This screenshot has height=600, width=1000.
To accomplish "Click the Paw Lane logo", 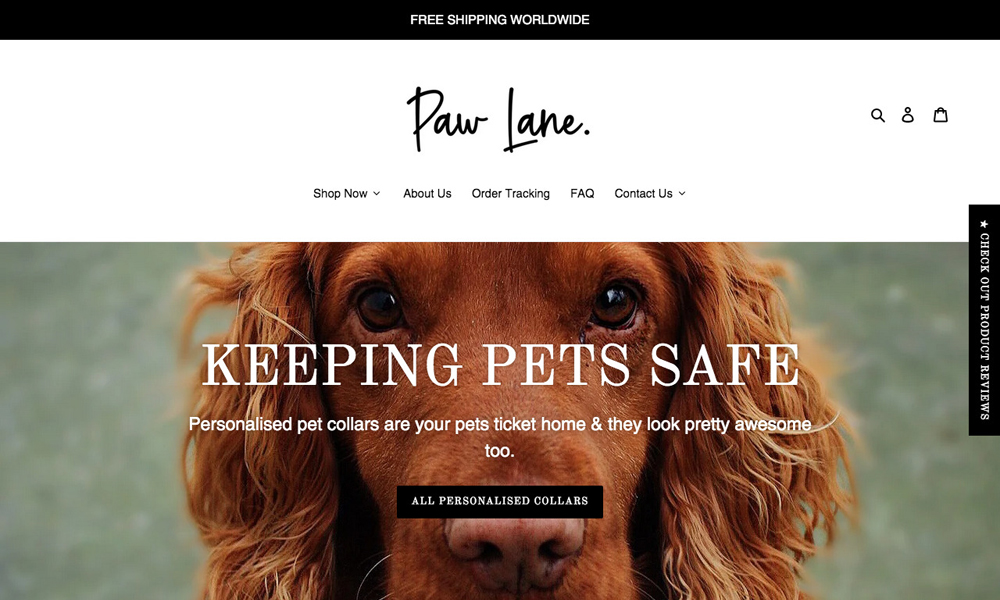I will [499, 119].
